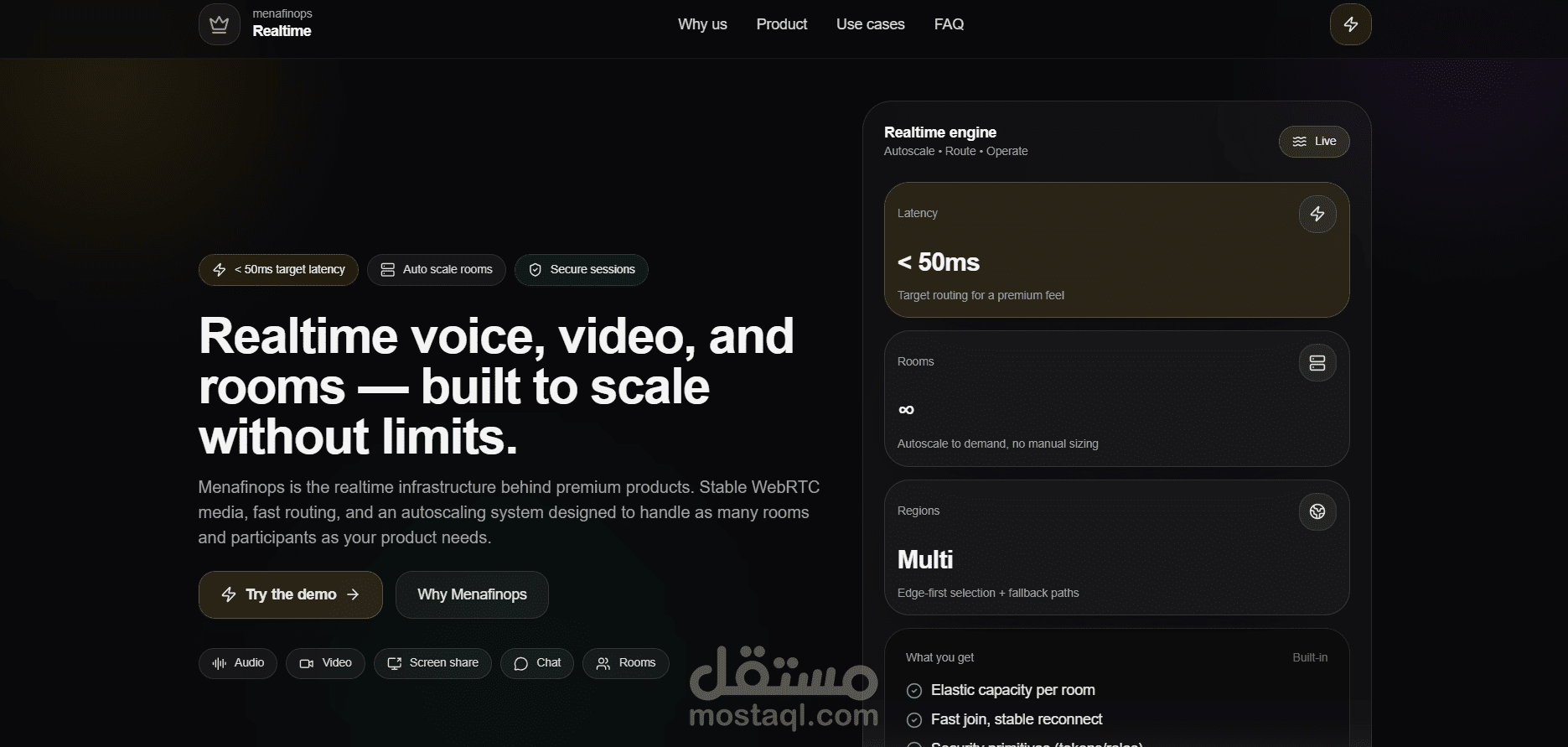Click the people icon in Rooms chip
Image resolution: width=1568 pixels, height=747 pixels.
(x=603, y=663)
